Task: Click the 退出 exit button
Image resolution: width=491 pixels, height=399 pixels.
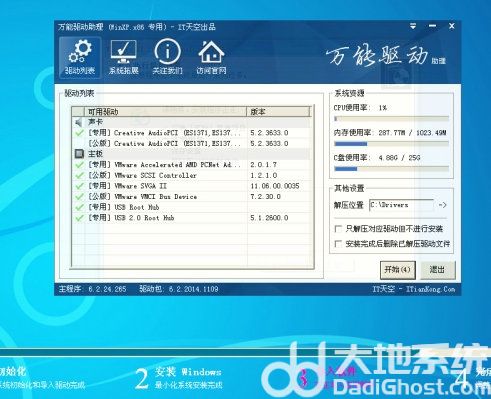Action: [437, 270]
